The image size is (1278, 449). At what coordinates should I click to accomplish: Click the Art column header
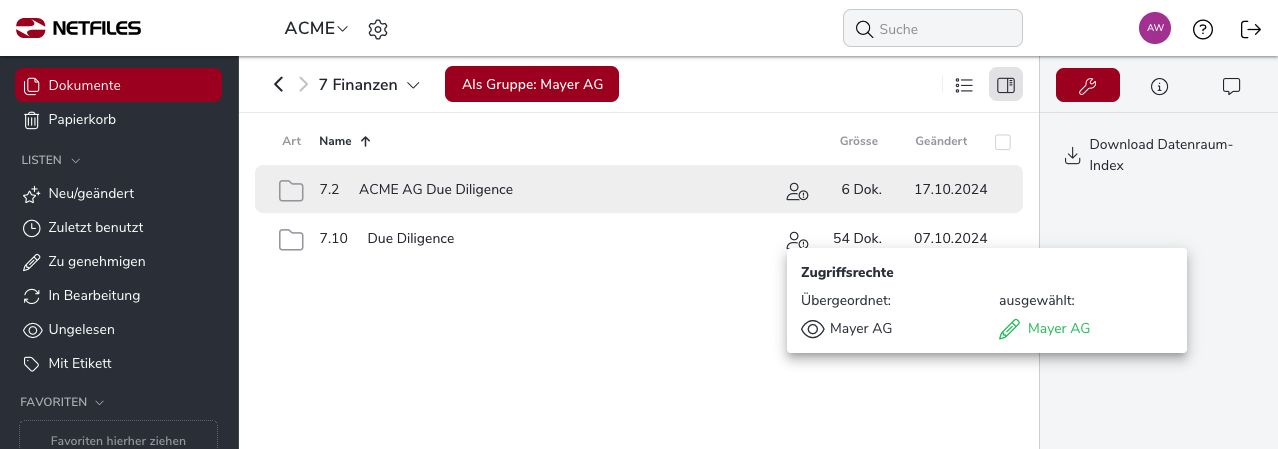coord(292,141)
